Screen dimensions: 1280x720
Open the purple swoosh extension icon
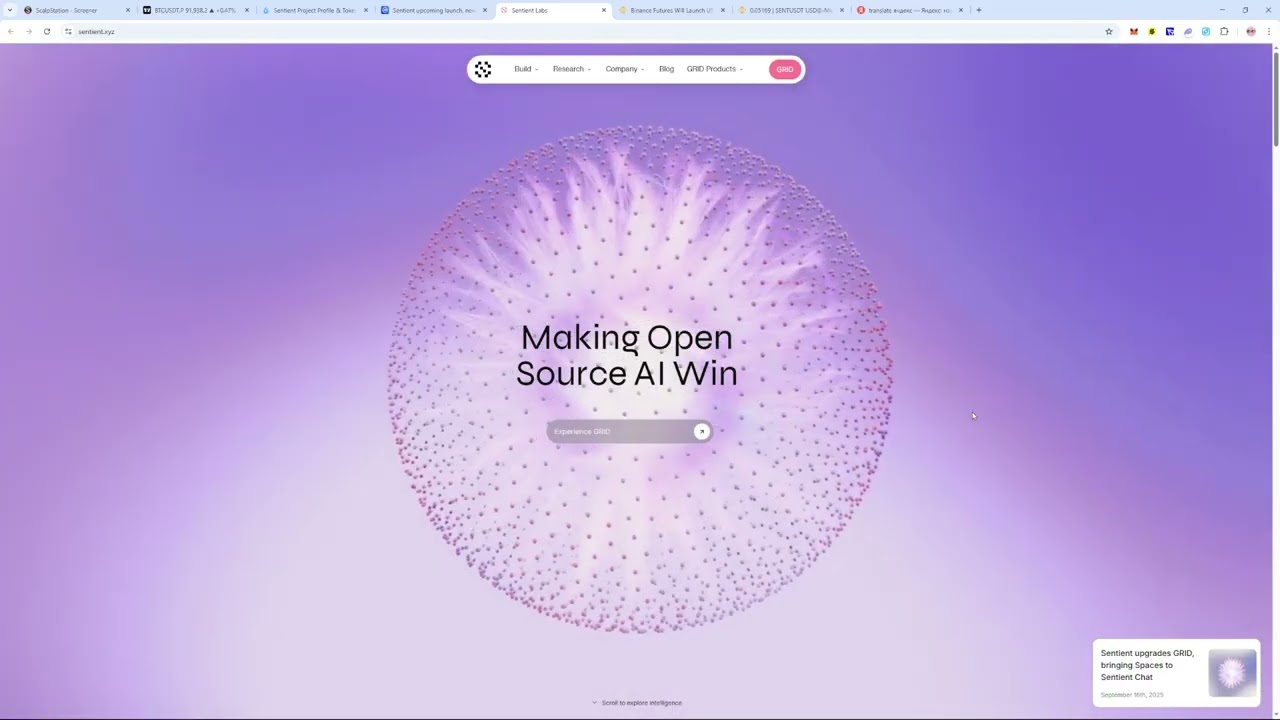click(x=1188, y=31)
